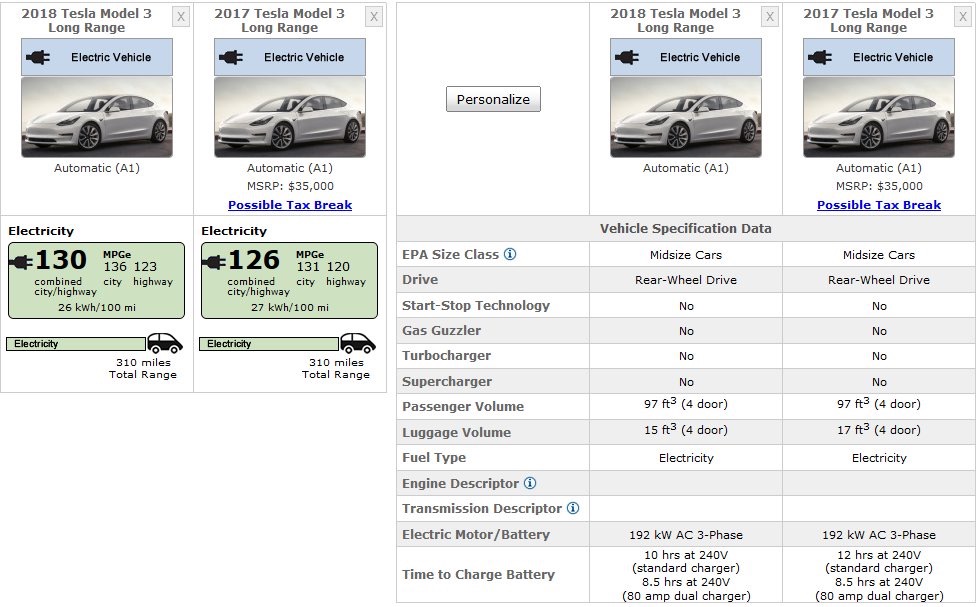
Task: Click plug icon in 2017 Electric Vehicle badge, specification panel
Action: pos(820,58)
